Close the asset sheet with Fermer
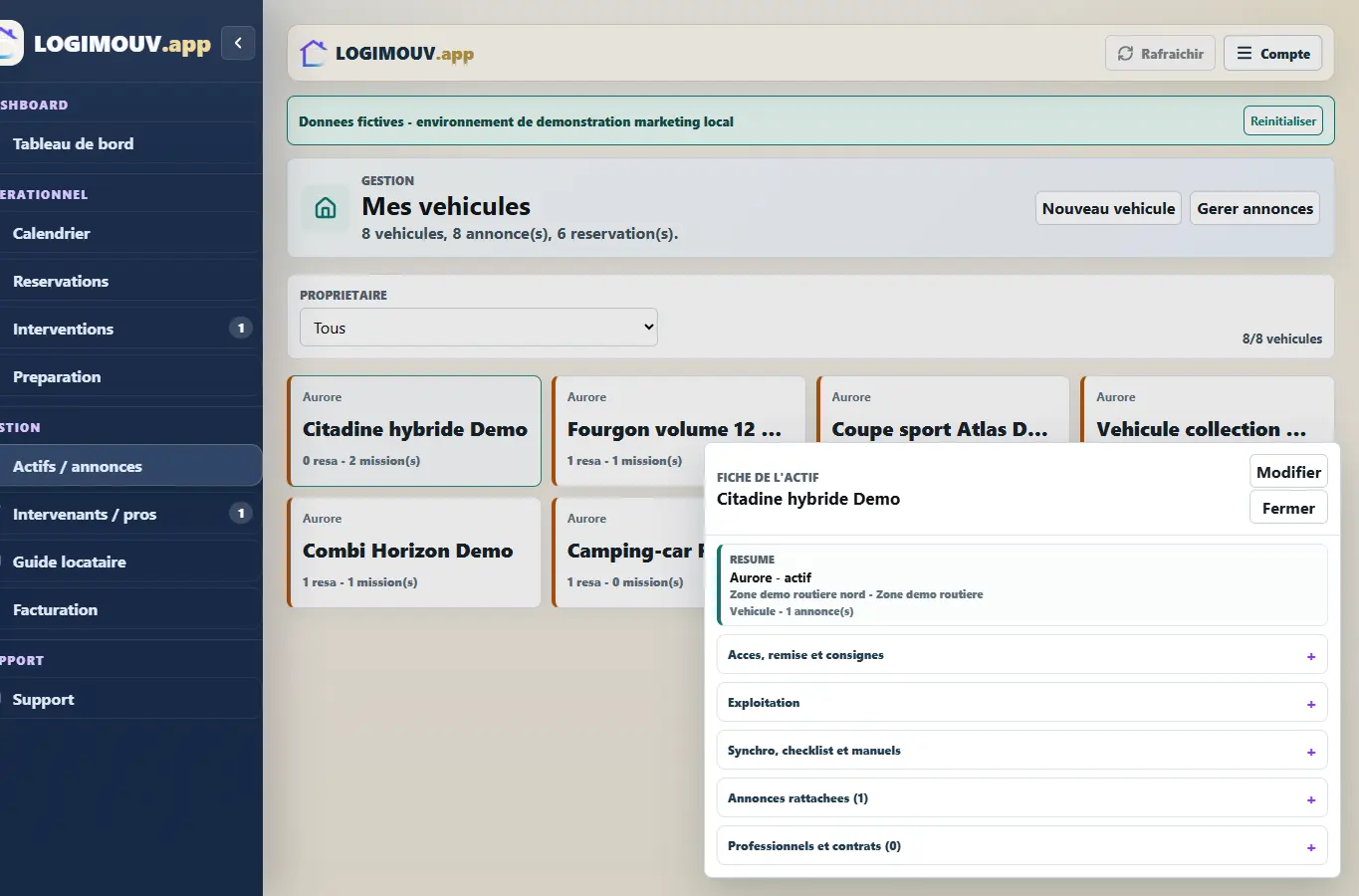1359x896 pixels. 1288,508
